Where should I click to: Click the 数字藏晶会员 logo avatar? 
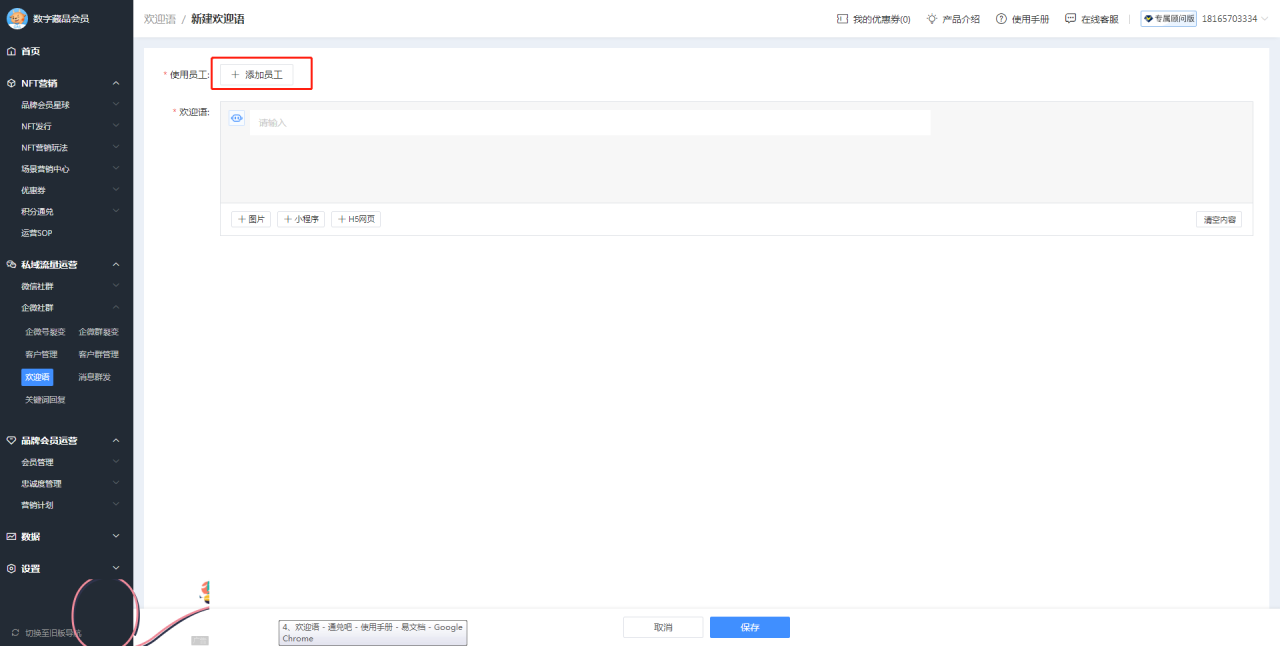coord(16,18)
